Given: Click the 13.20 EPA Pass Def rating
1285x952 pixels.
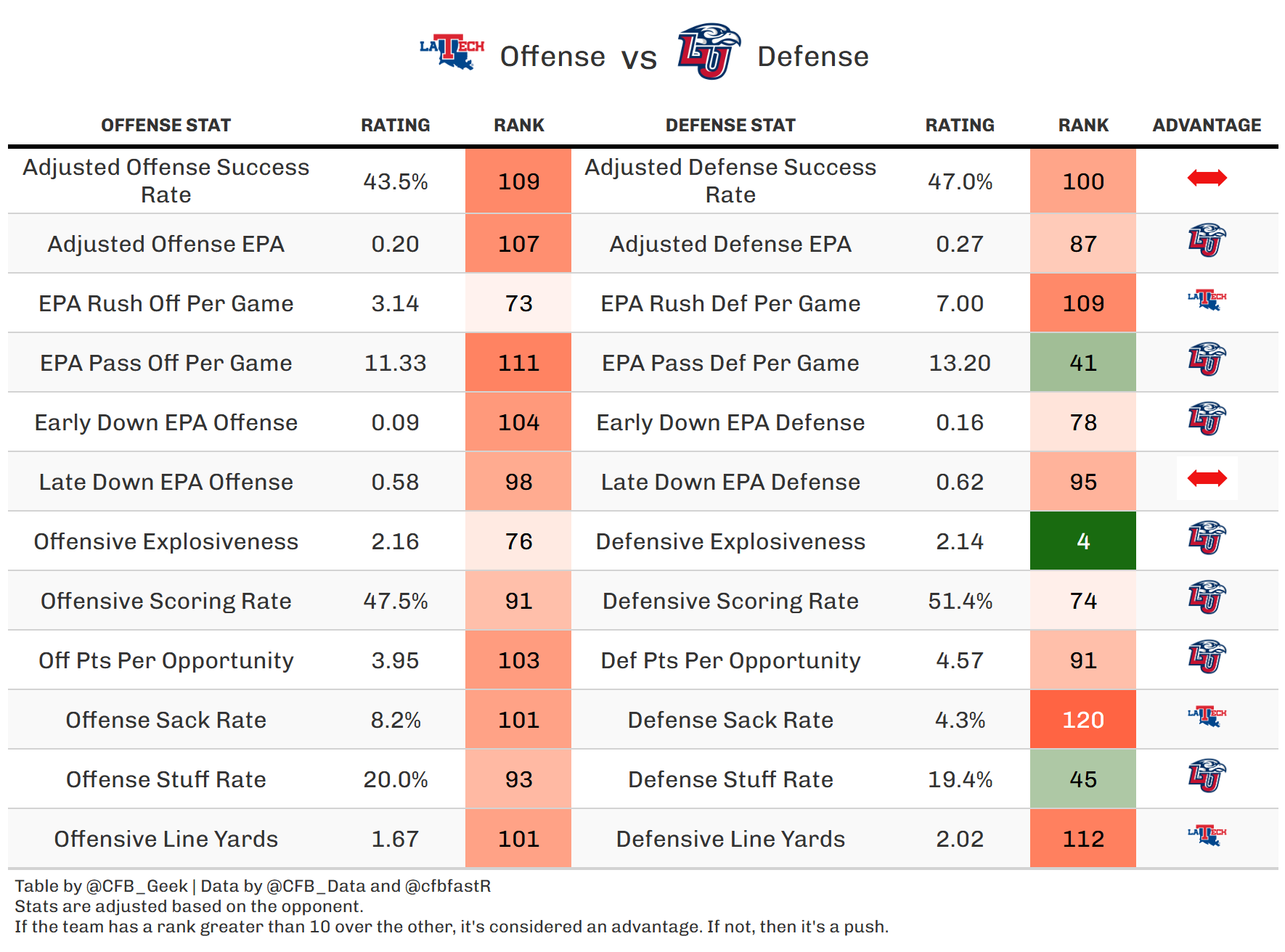Looking at the screenshot, I should pyautogui.click(x=960, y=363).
